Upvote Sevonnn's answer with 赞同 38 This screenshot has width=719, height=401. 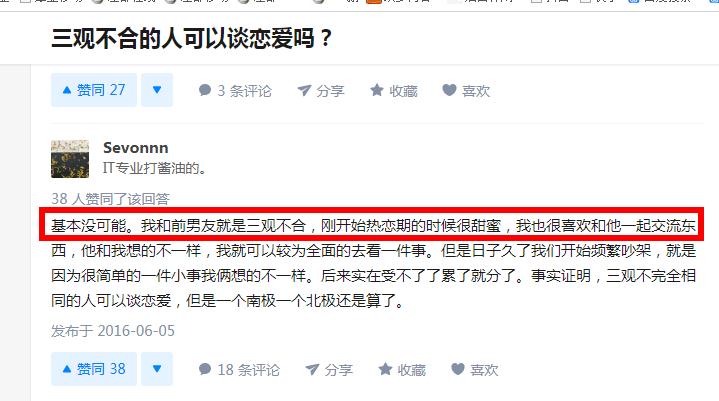(94, 369)
